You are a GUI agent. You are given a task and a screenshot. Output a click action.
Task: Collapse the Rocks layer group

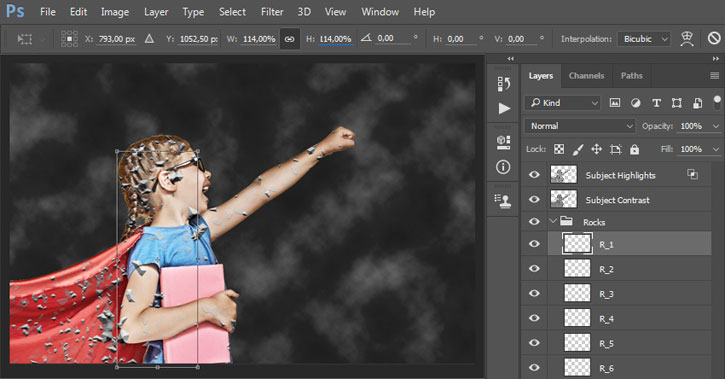click(x=553, y=221)
